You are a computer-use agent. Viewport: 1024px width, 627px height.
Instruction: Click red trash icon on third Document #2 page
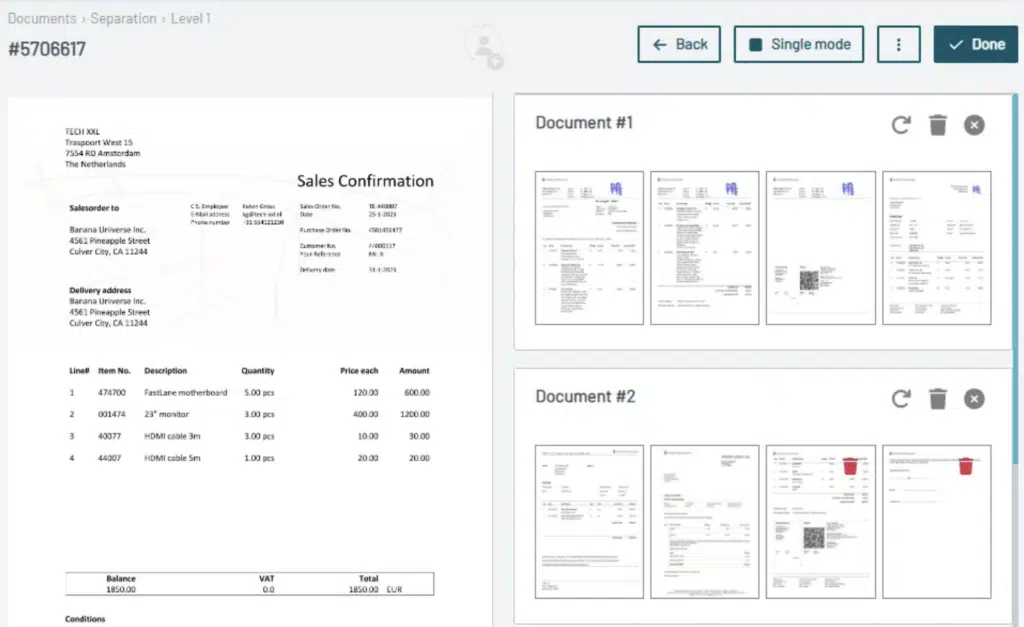[850, 466]
